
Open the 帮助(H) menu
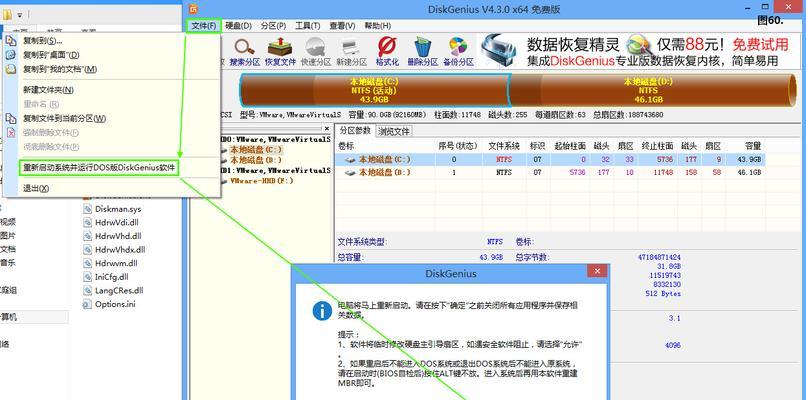click(x=377, y=26)
